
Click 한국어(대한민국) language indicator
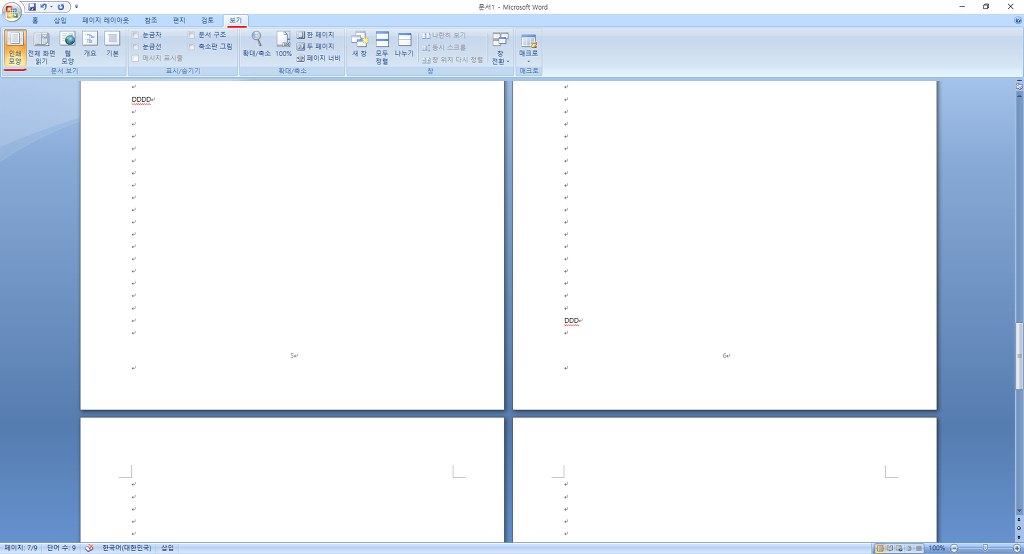tap(127, 548)
